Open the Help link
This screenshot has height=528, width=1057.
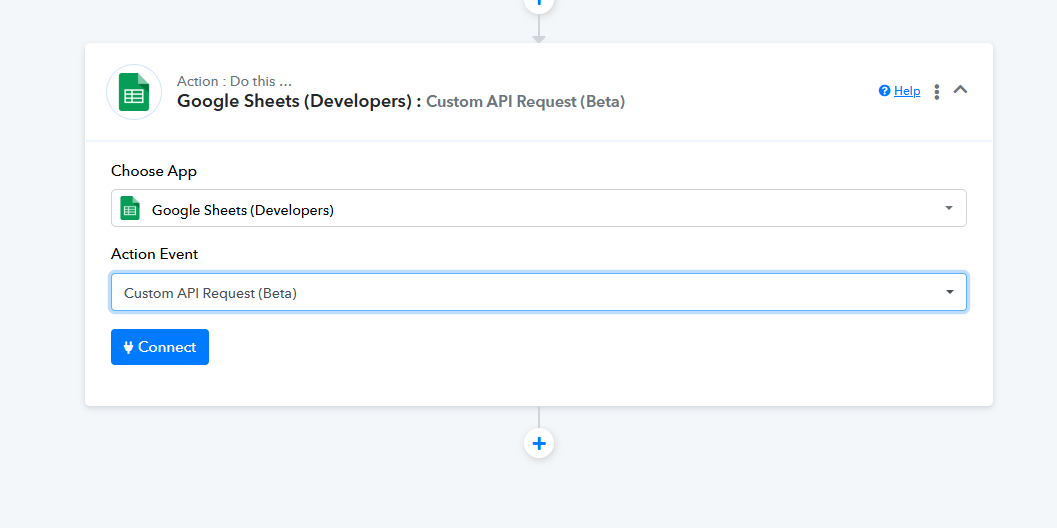907,90
